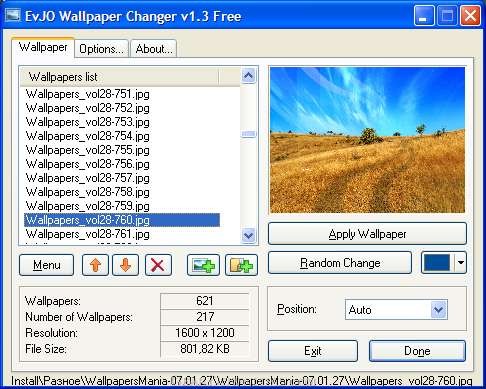Click the list scrollbar down arrow
Viewport: 486px width, 389px height.
[249, 236]
